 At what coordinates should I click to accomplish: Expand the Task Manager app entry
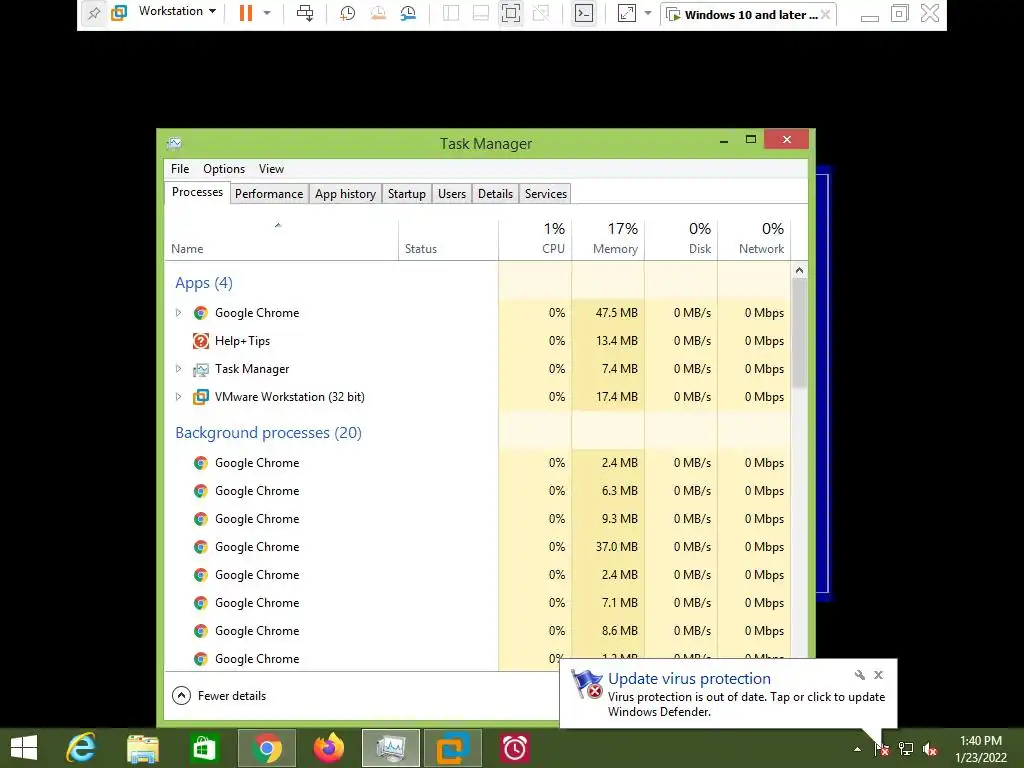pyautogui.click(x=178, y=369)
